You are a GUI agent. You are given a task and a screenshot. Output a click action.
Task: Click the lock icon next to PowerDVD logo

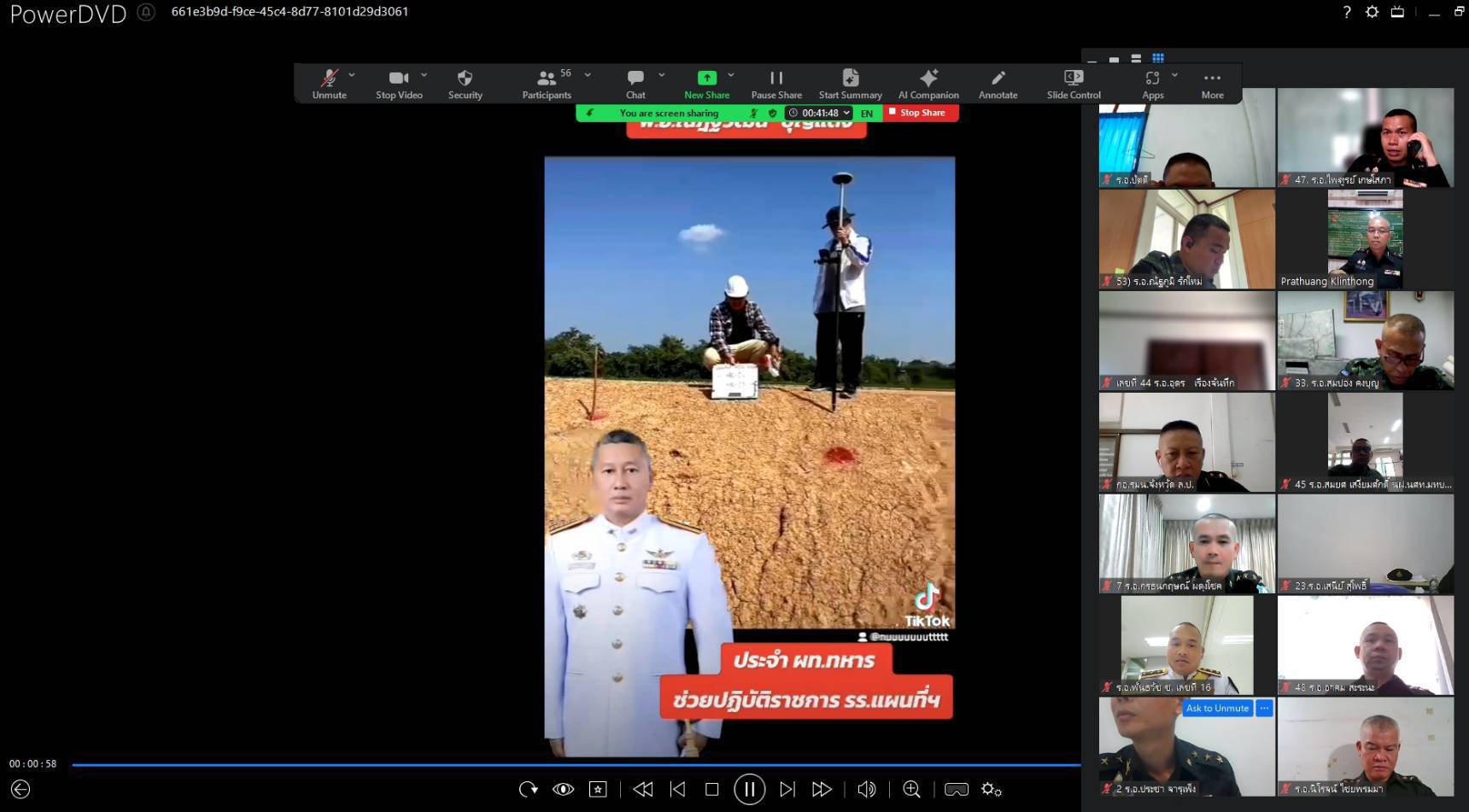click(146, 13)
